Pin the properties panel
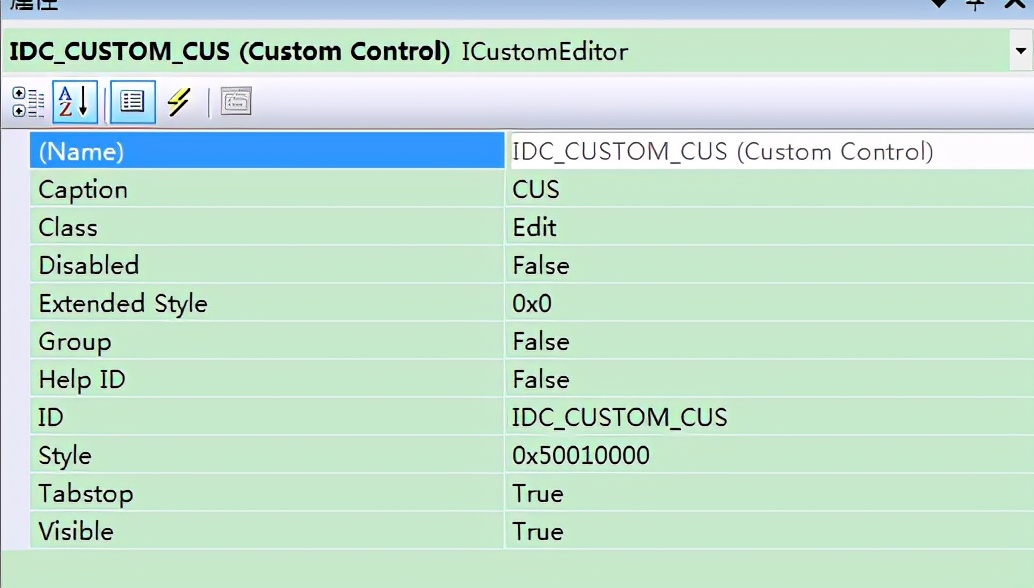Viewport: 1034px width, 588px height. tap(975, 4)
